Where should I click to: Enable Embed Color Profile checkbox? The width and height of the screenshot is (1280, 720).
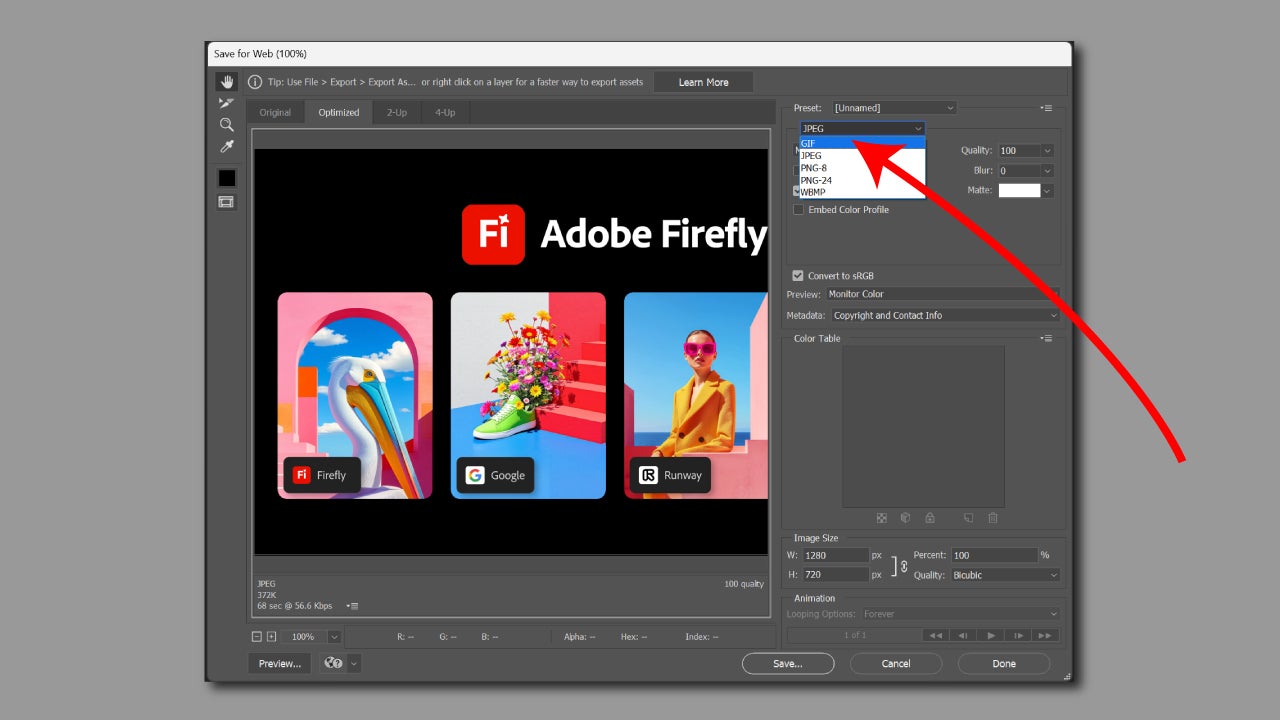pos(798,210)
